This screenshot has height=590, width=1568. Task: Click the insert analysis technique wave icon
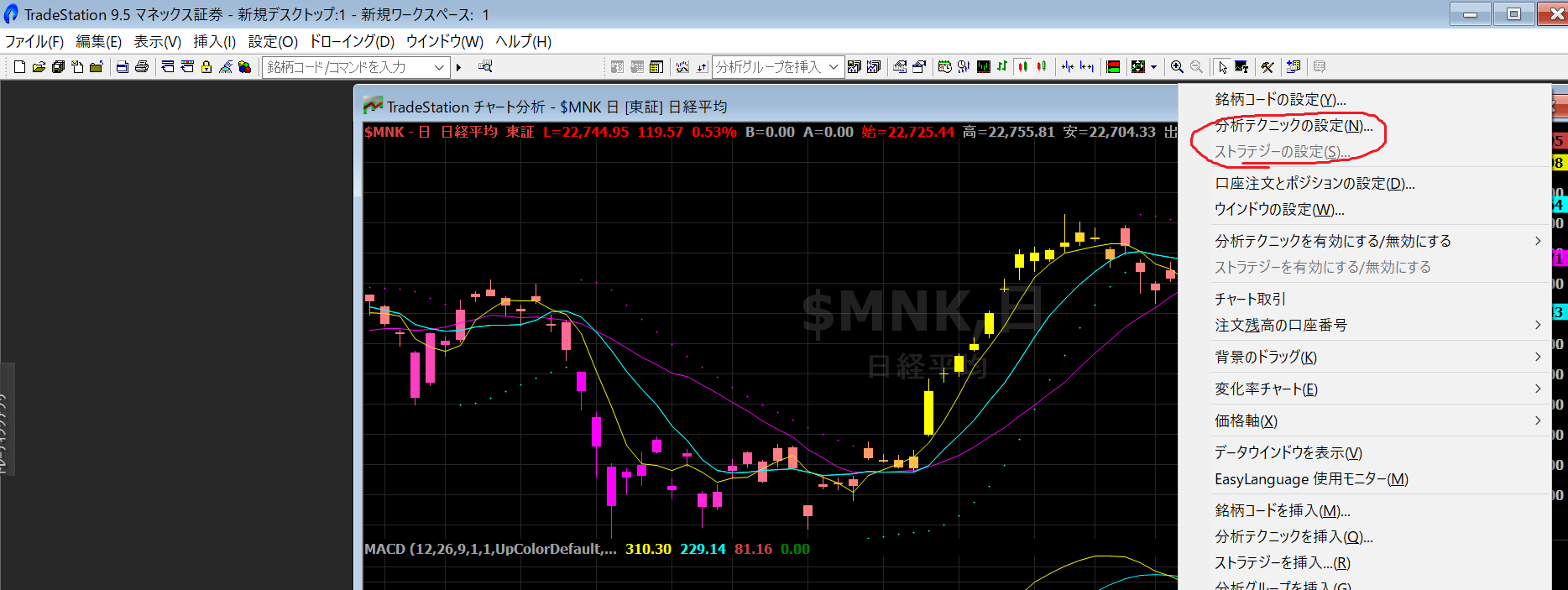tap(682, 67)
